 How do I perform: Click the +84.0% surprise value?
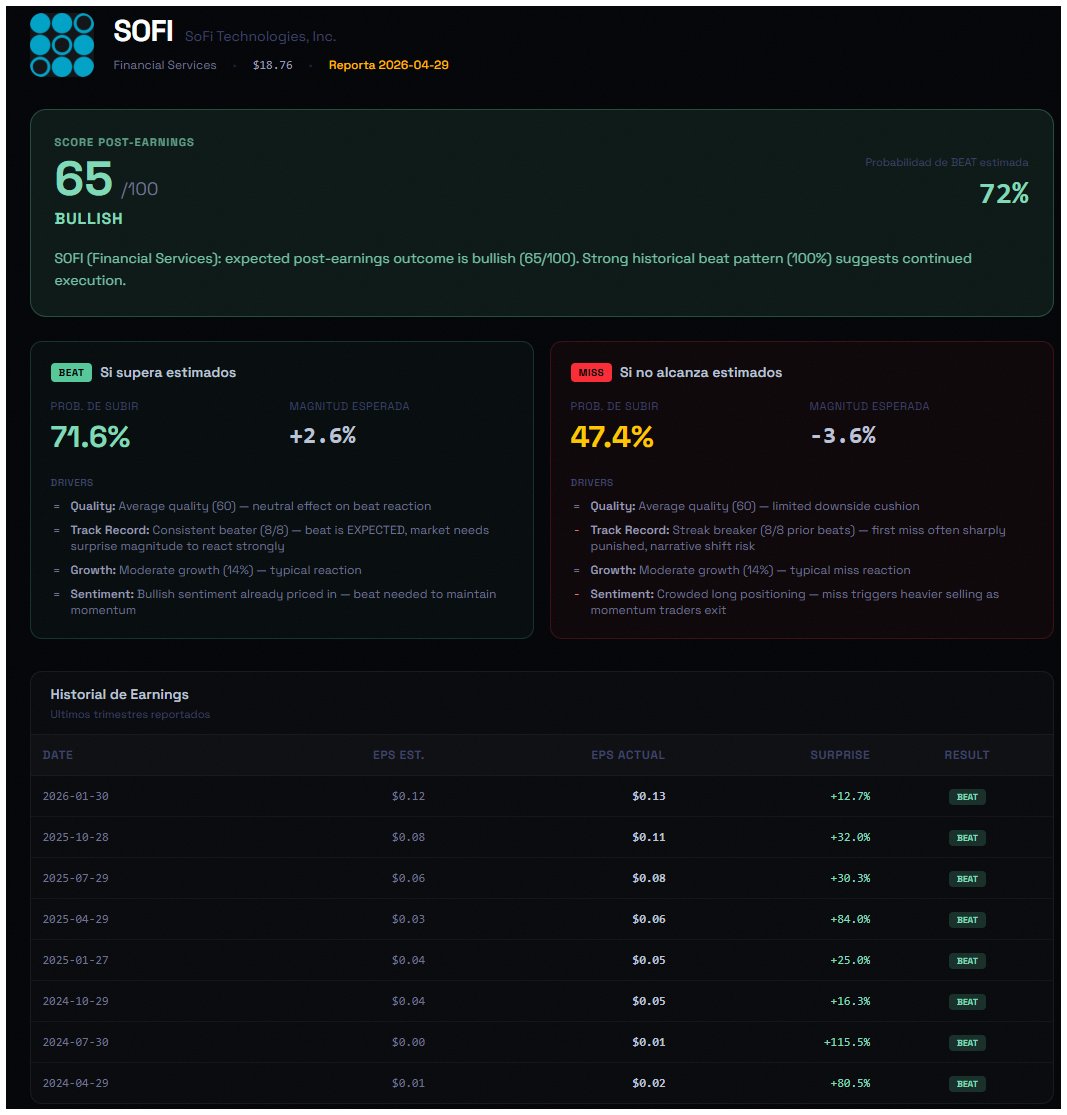[x=850, y=919]
